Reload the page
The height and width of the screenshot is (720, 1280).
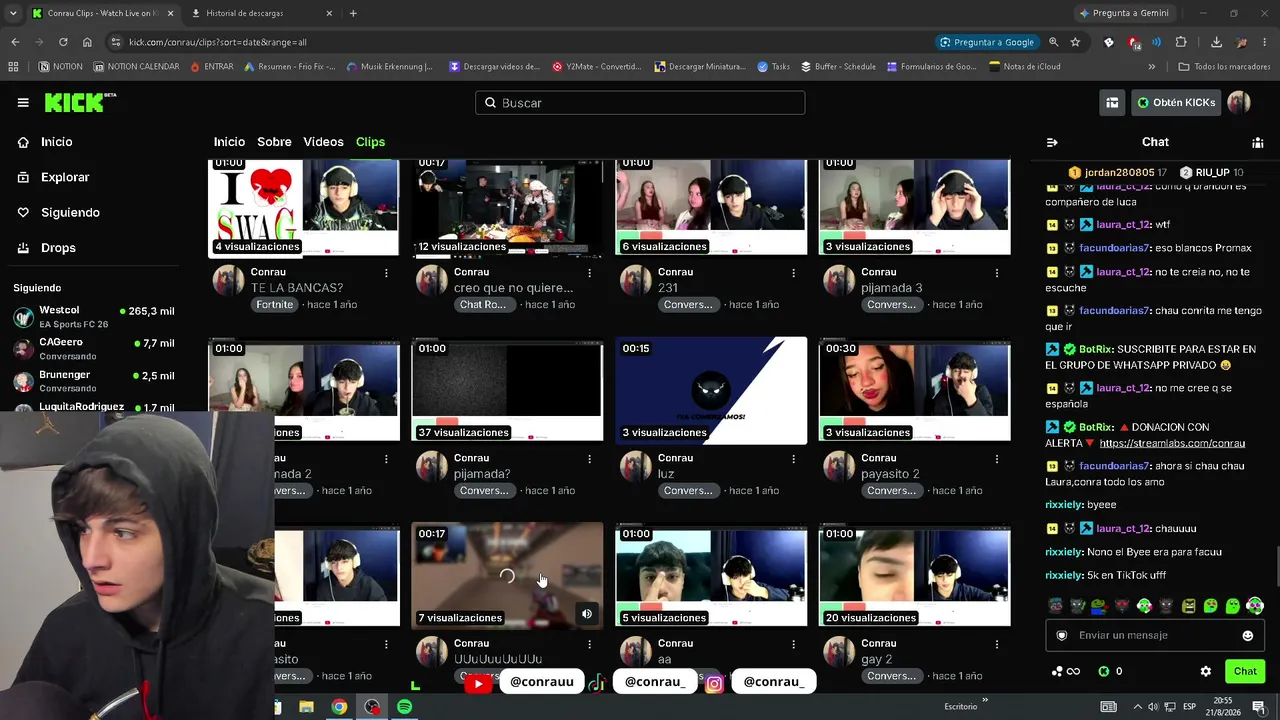tap(63, 42)
